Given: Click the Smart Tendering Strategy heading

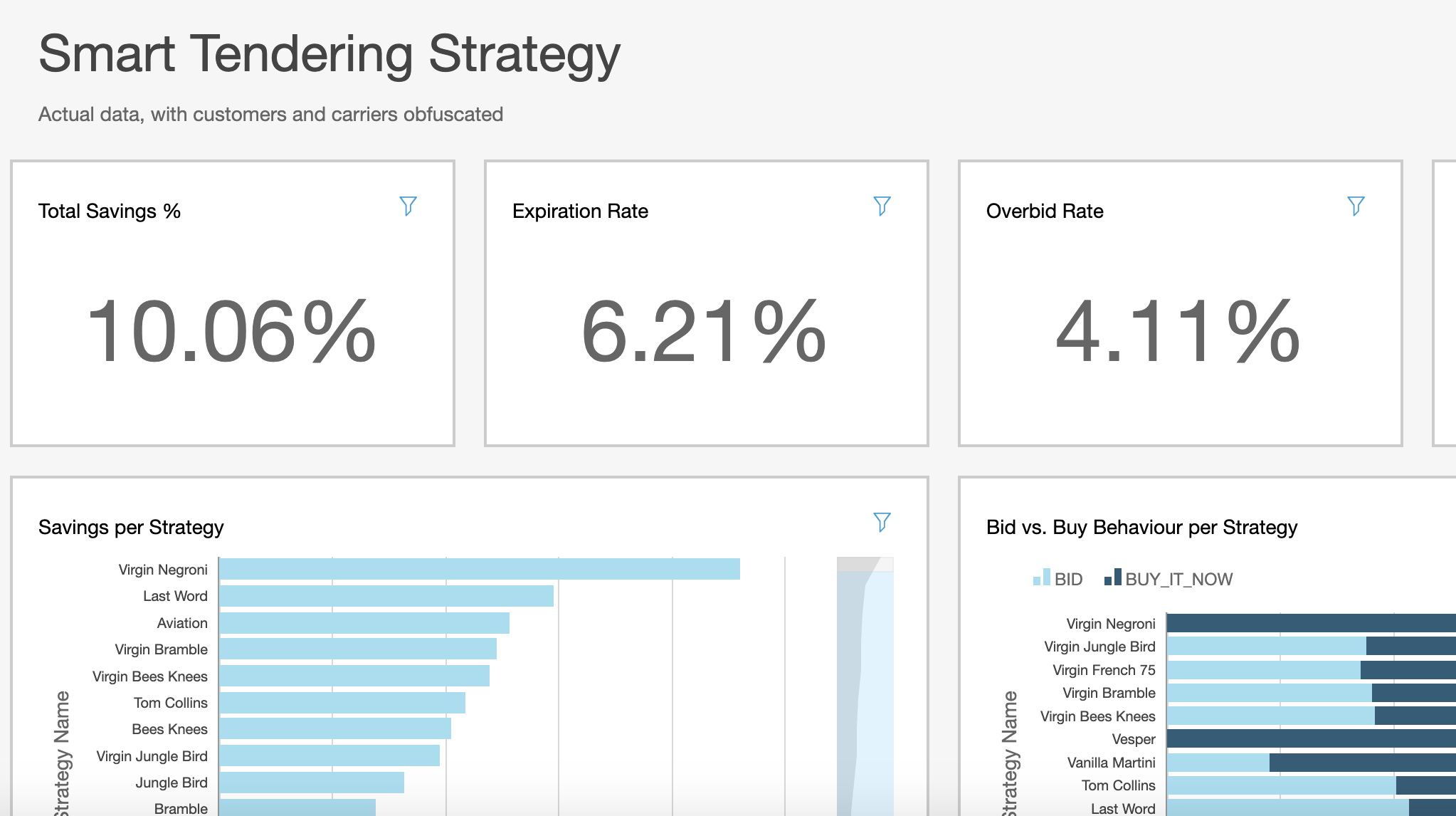Looking at the screenshot, I should tap(329, 55).
